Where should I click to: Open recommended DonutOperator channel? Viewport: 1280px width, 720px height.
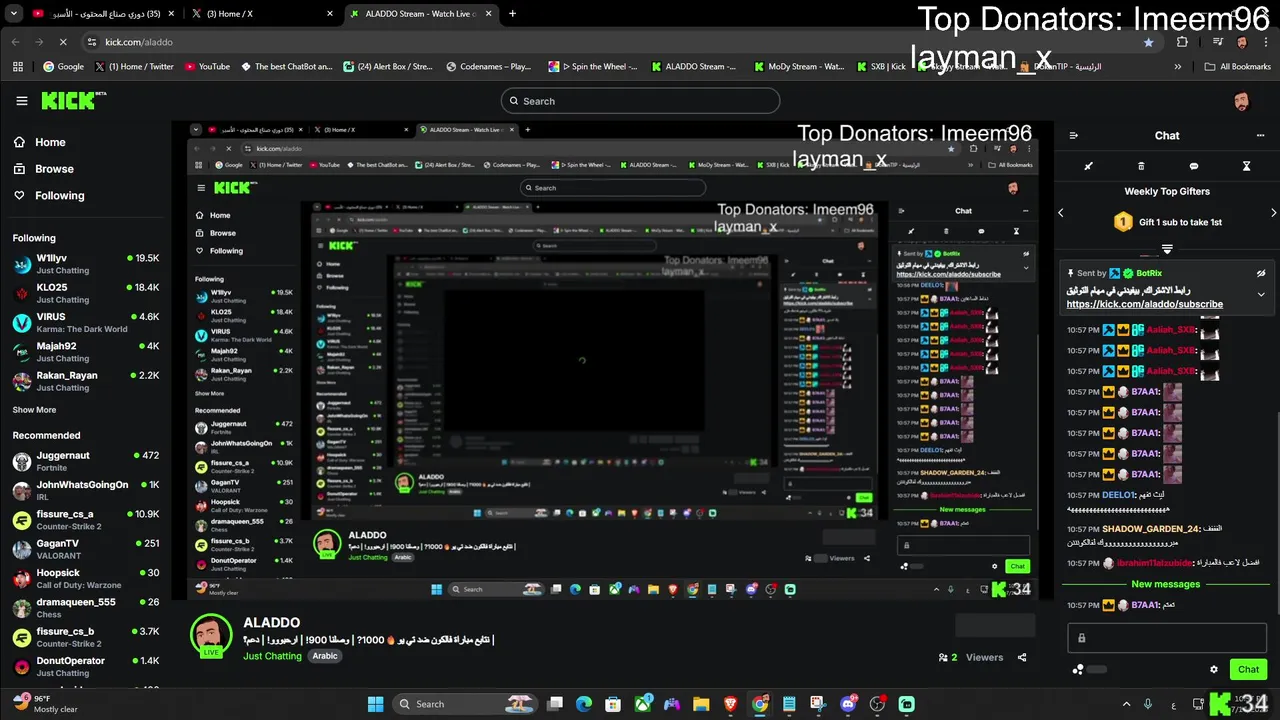[85, 666]
